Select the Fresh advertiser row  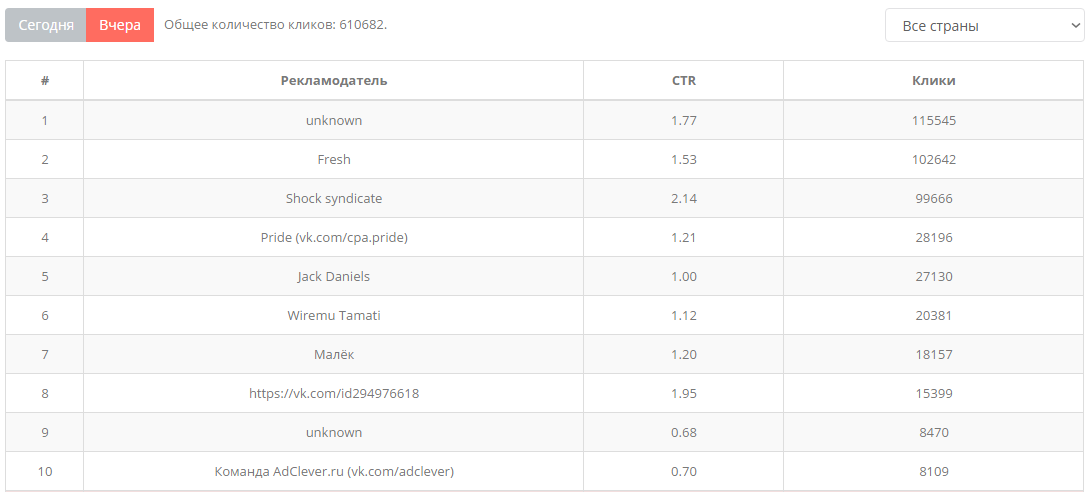pyautogui.click(x=545, y=159)
